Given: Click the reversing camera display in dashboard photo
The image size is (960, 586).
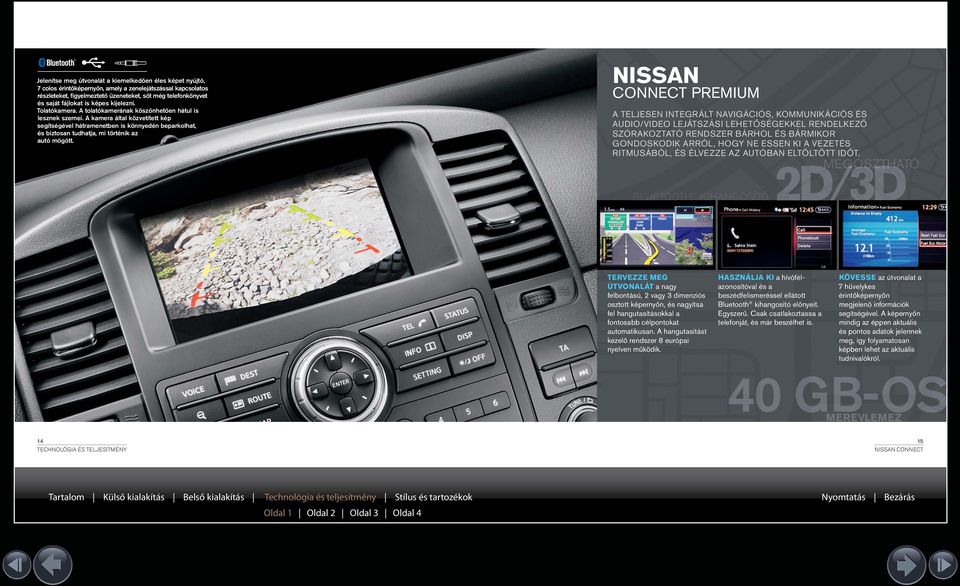Looking at the screenshot, I should click(x=271, y=238).
